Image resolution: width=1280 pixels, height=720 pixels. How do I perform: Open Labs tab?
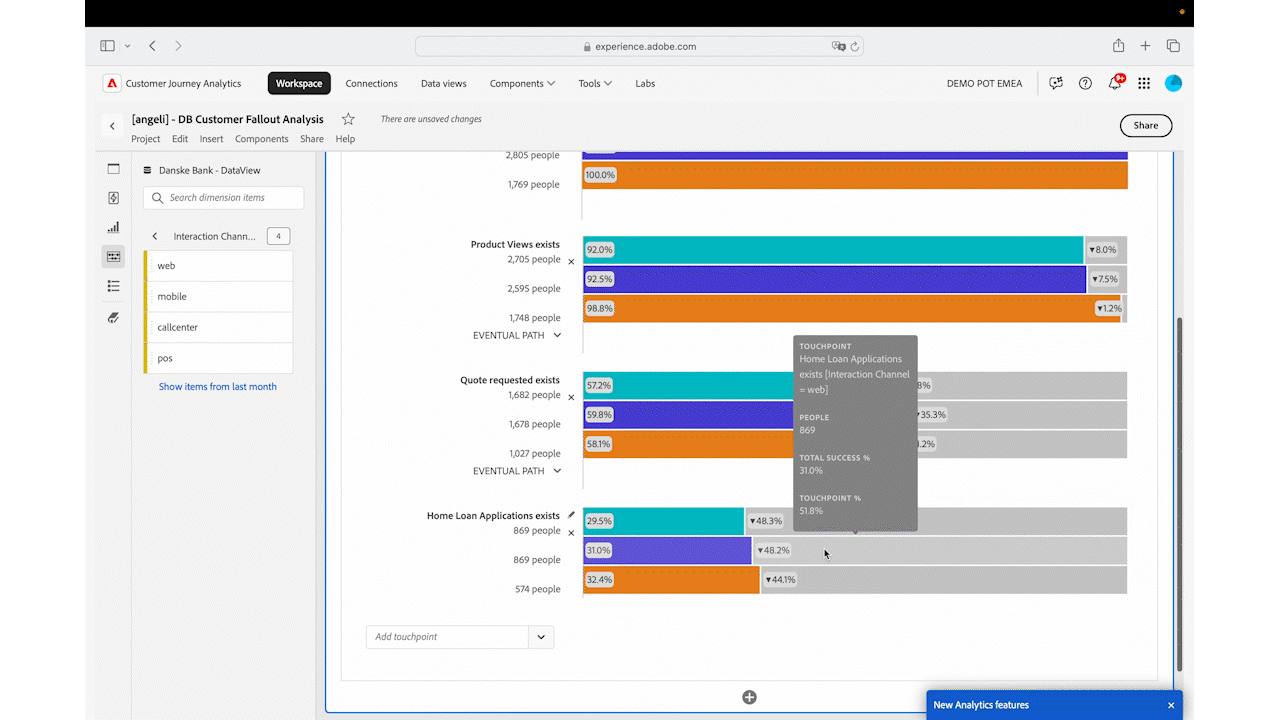click(645, 84)
